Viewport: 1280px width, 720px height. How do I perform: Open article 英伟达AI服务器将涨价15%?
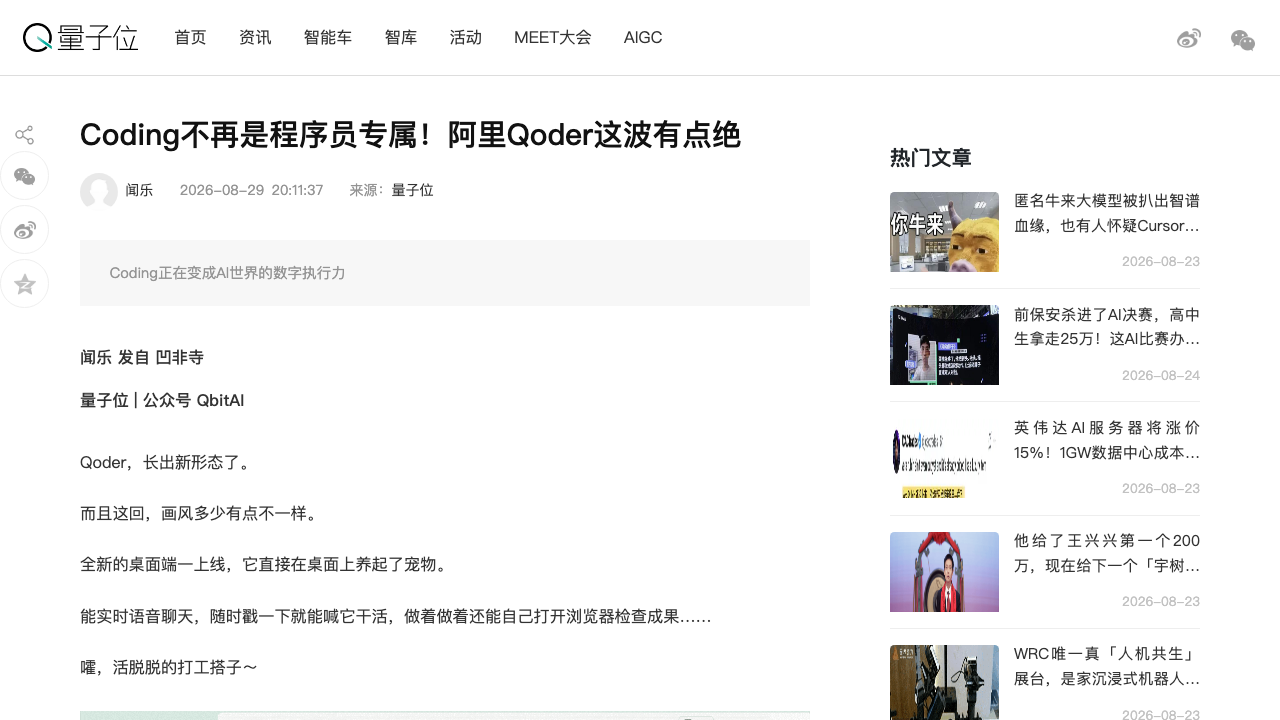tap(1107, 440)
